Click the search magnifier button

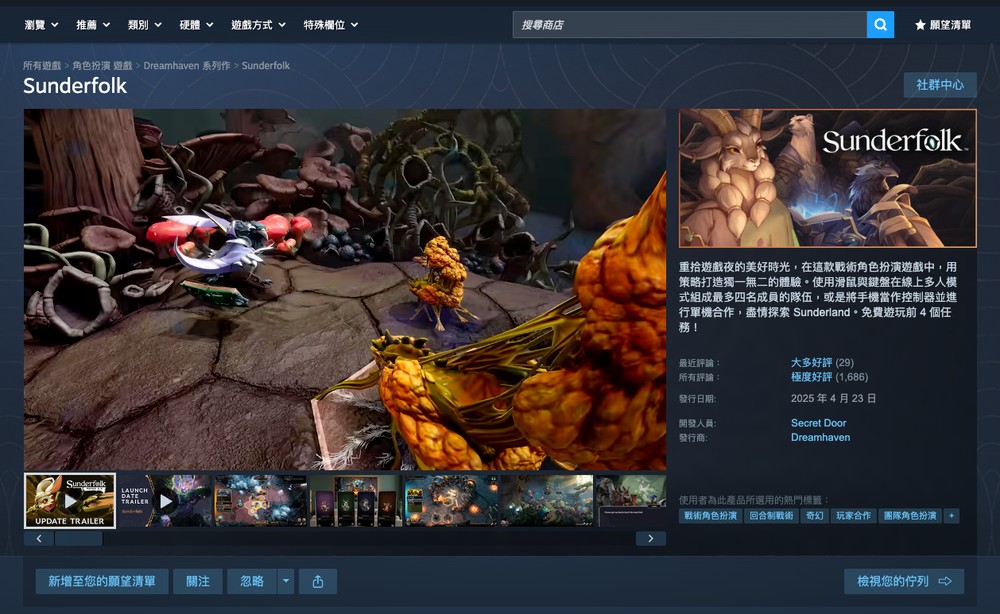[x=880, y=25]
